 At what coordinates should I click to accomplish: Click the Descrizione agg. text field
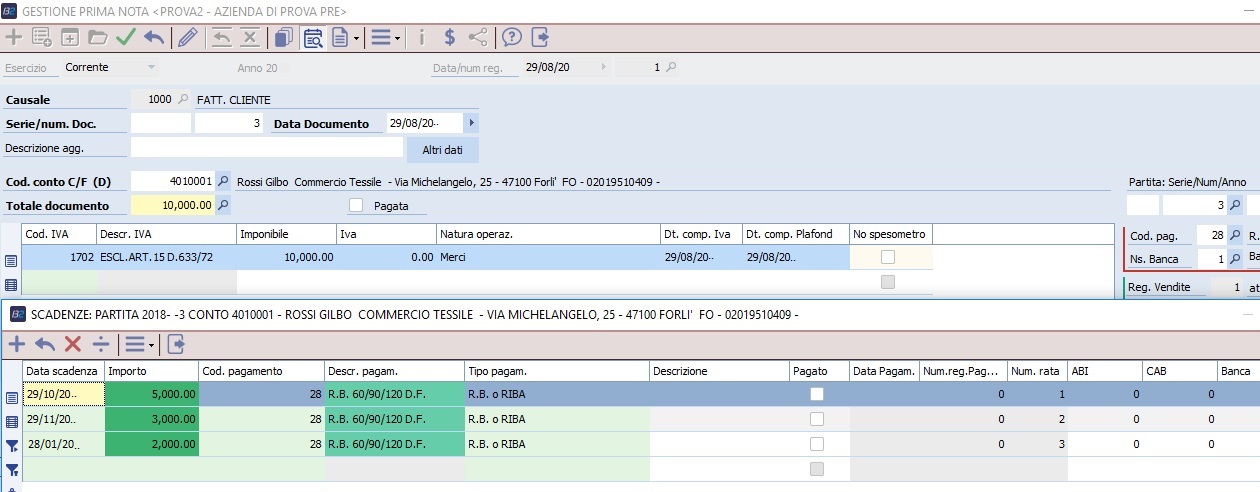pos(266,148)
